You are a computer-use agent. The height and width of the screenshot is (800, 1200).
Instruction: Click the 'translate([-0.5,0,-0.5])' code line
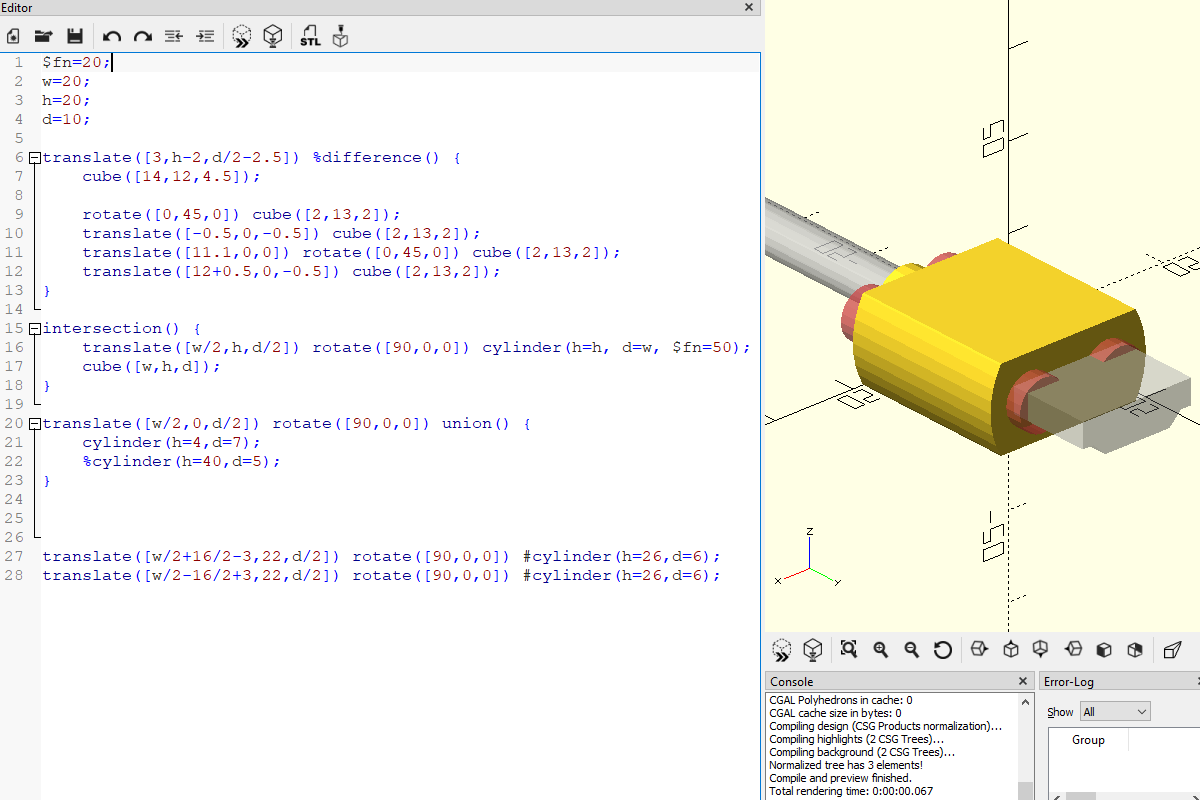point(281,234)
